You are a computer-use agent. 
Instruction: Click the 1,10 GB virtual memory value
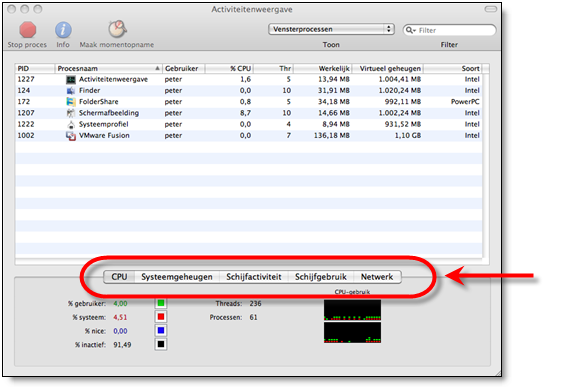(408, 135)
